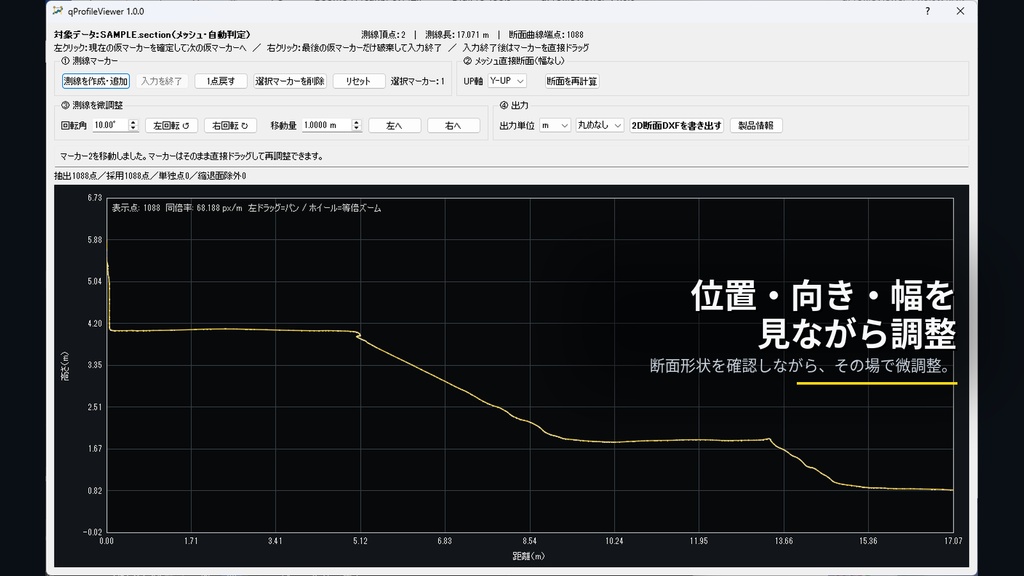Click the 選択マーカー: 1 label

418,81
